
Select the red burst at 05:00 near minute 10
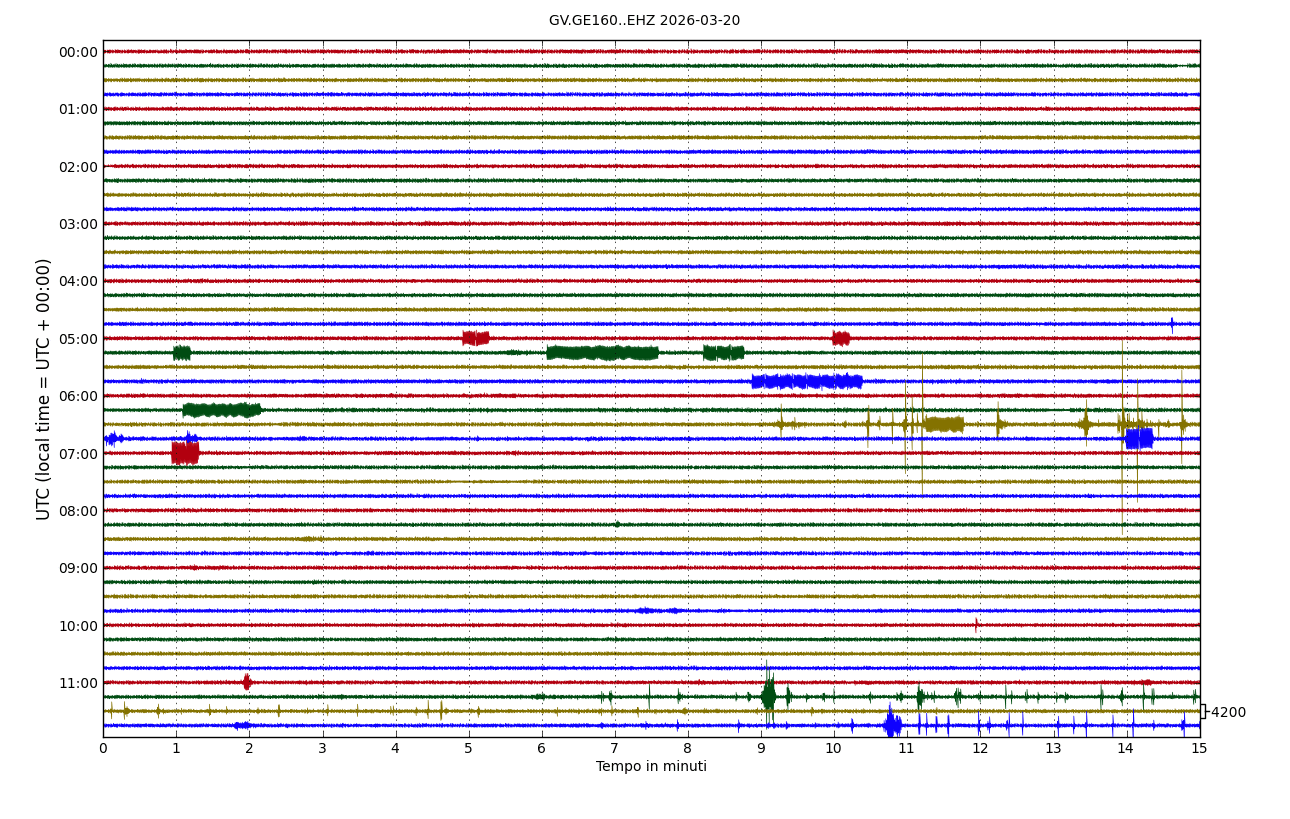tap(841, 338)
